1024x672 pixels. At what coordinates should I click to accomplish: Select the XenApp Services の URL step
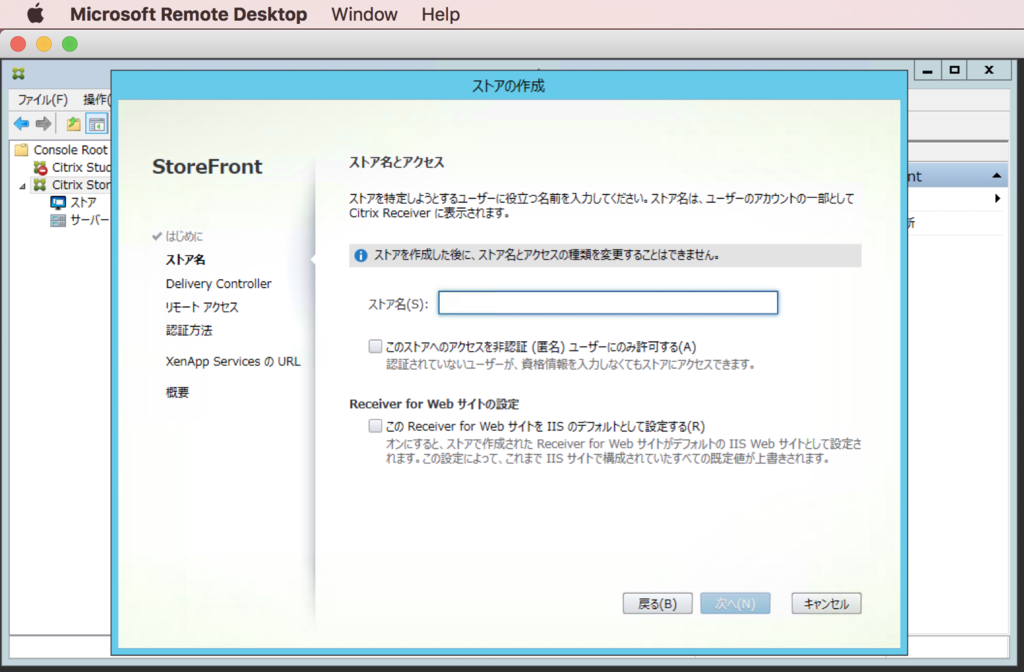click(x=232, y=361)
